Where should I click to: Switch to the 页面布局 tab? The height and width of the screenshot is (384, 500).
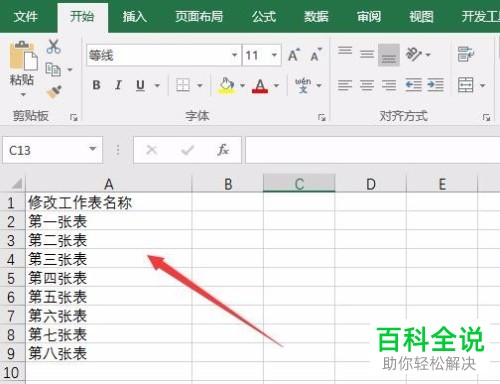pyautogui.click(x=199, y=16)
